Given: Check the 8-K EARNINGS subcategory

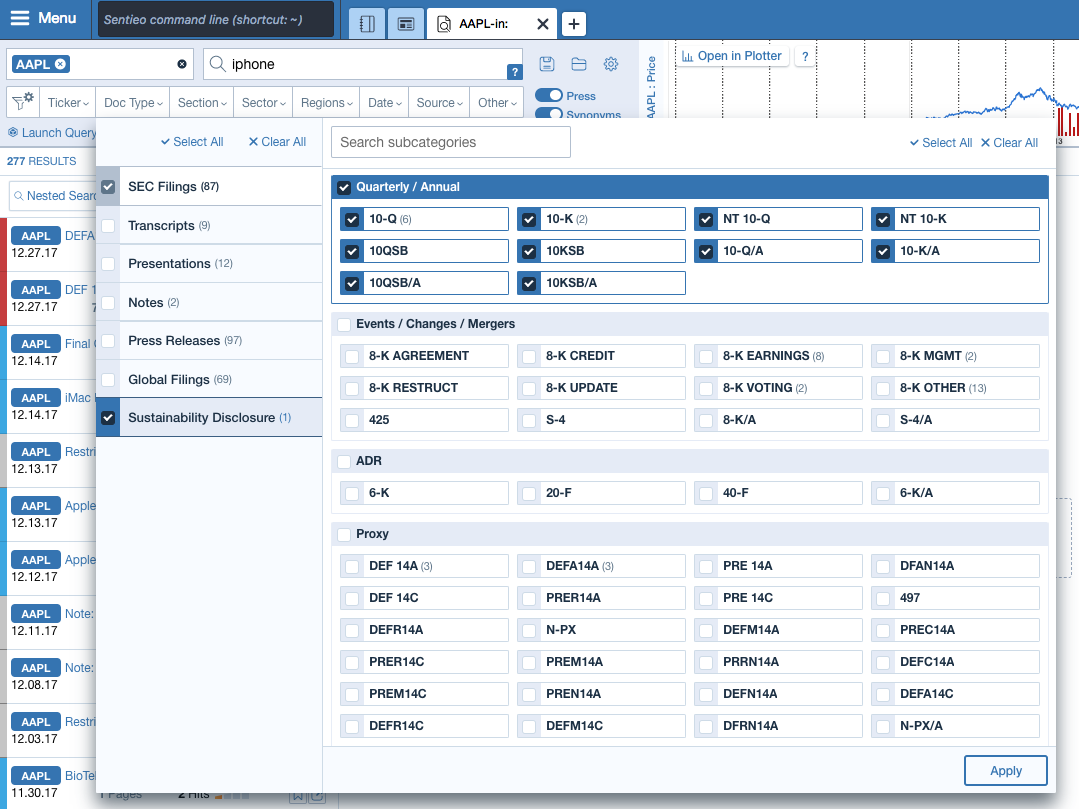Looking at the screenshot, I should pyautogui.click(x=705, y=356).
